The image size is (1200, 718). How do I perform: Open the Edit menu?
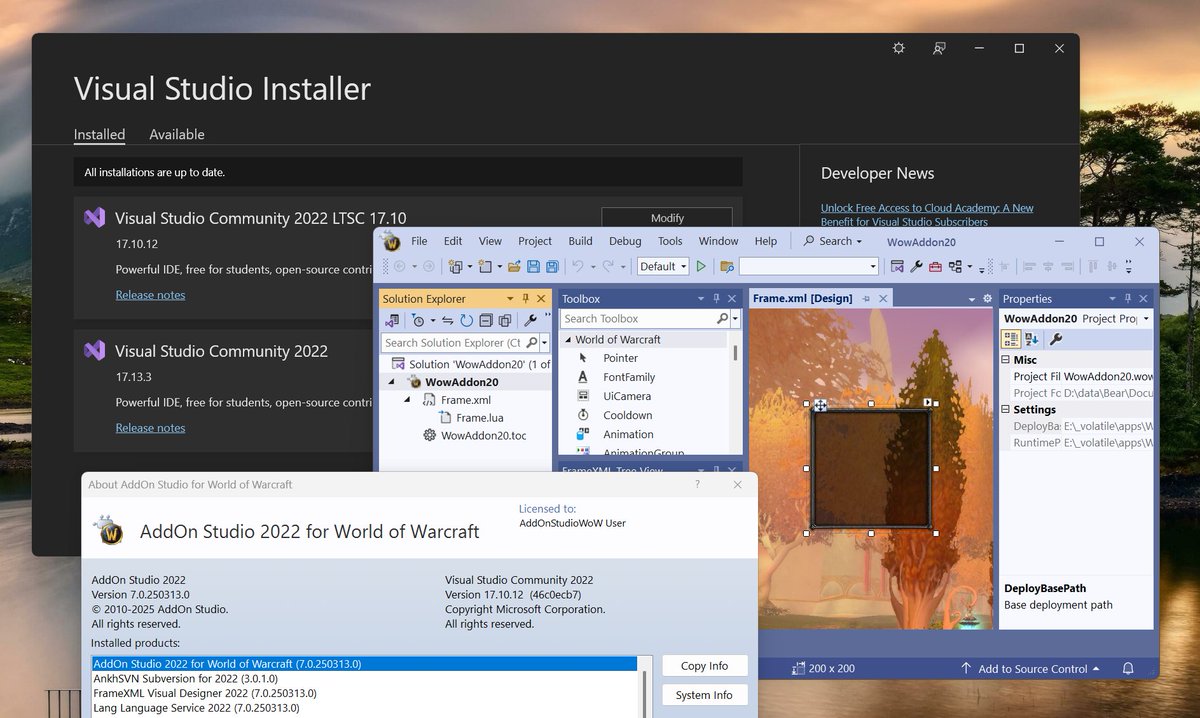pos(453,241)
